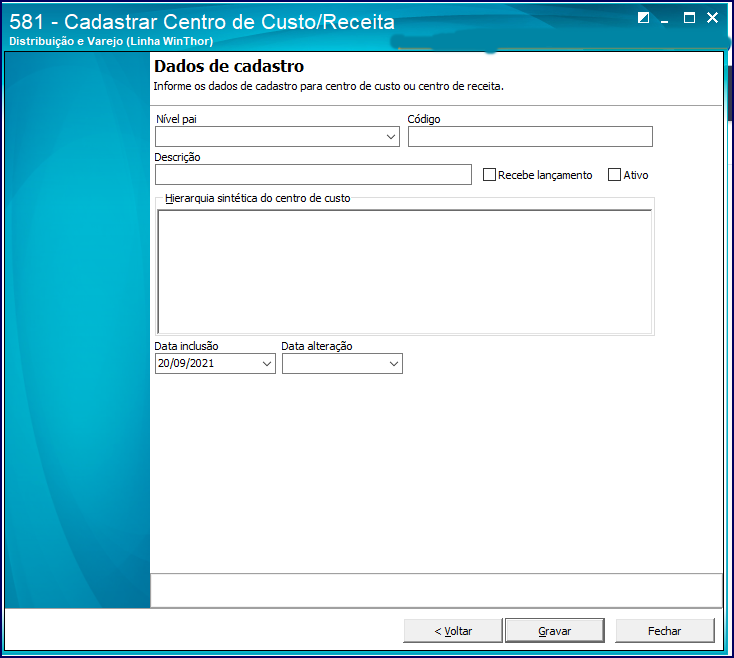This screenshot has height=658, width=734.
Task: Click the Código input field
Action: (530, 137)
